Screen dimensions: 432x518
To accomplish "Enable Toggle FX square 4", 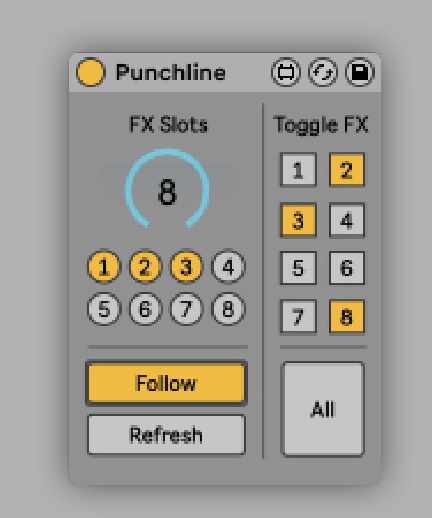I will tap(347, 220).
